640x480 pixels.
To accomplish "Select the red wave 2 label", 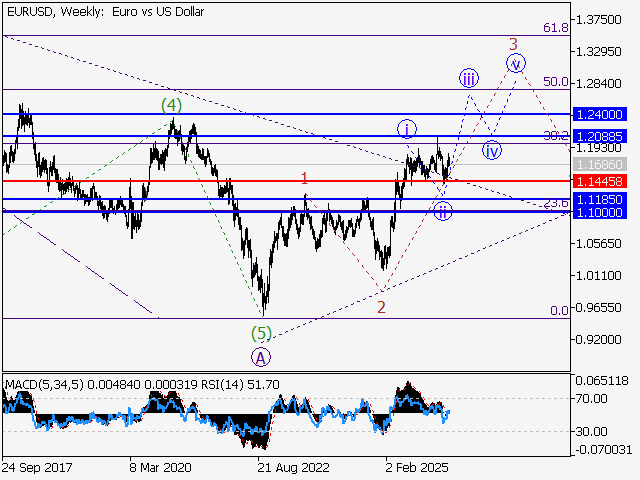I will [381, 307].
